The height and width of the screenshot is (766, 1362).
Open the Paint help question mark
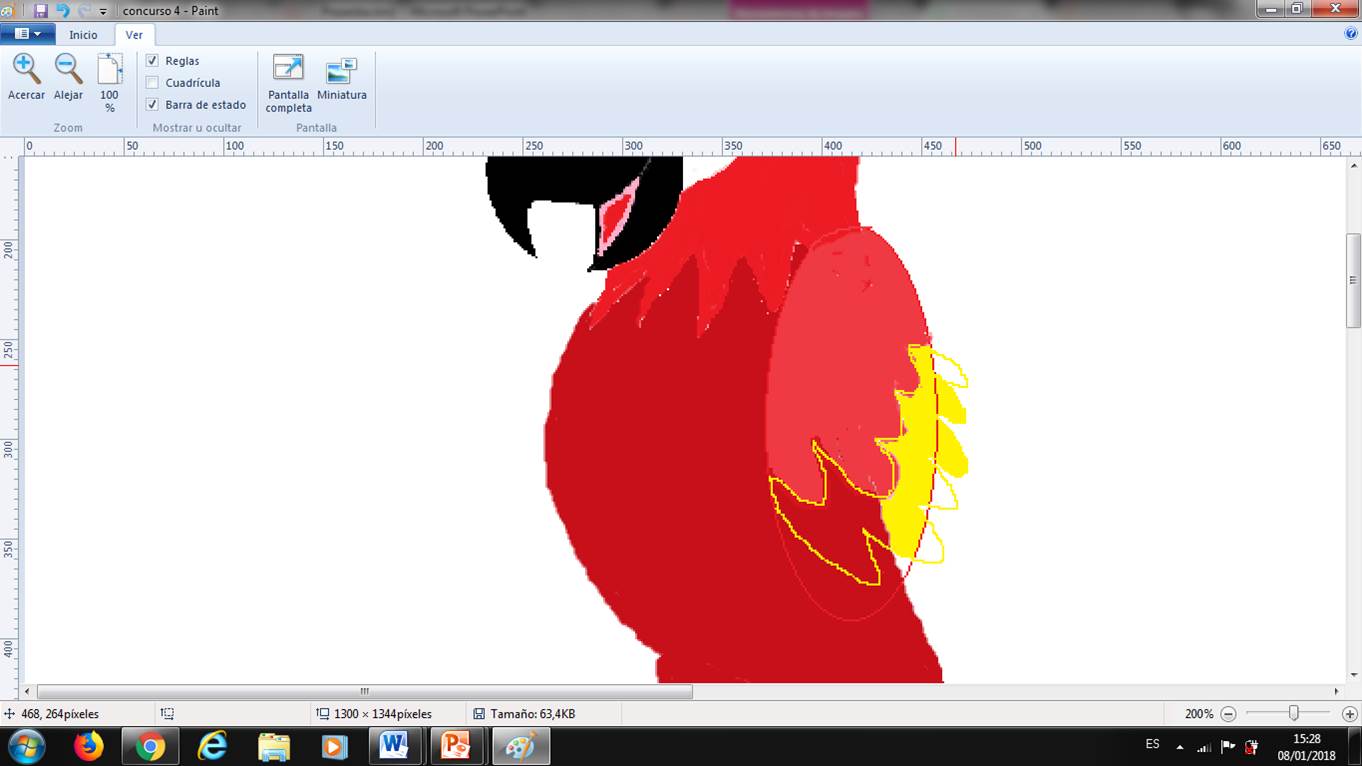[1351, 33]
